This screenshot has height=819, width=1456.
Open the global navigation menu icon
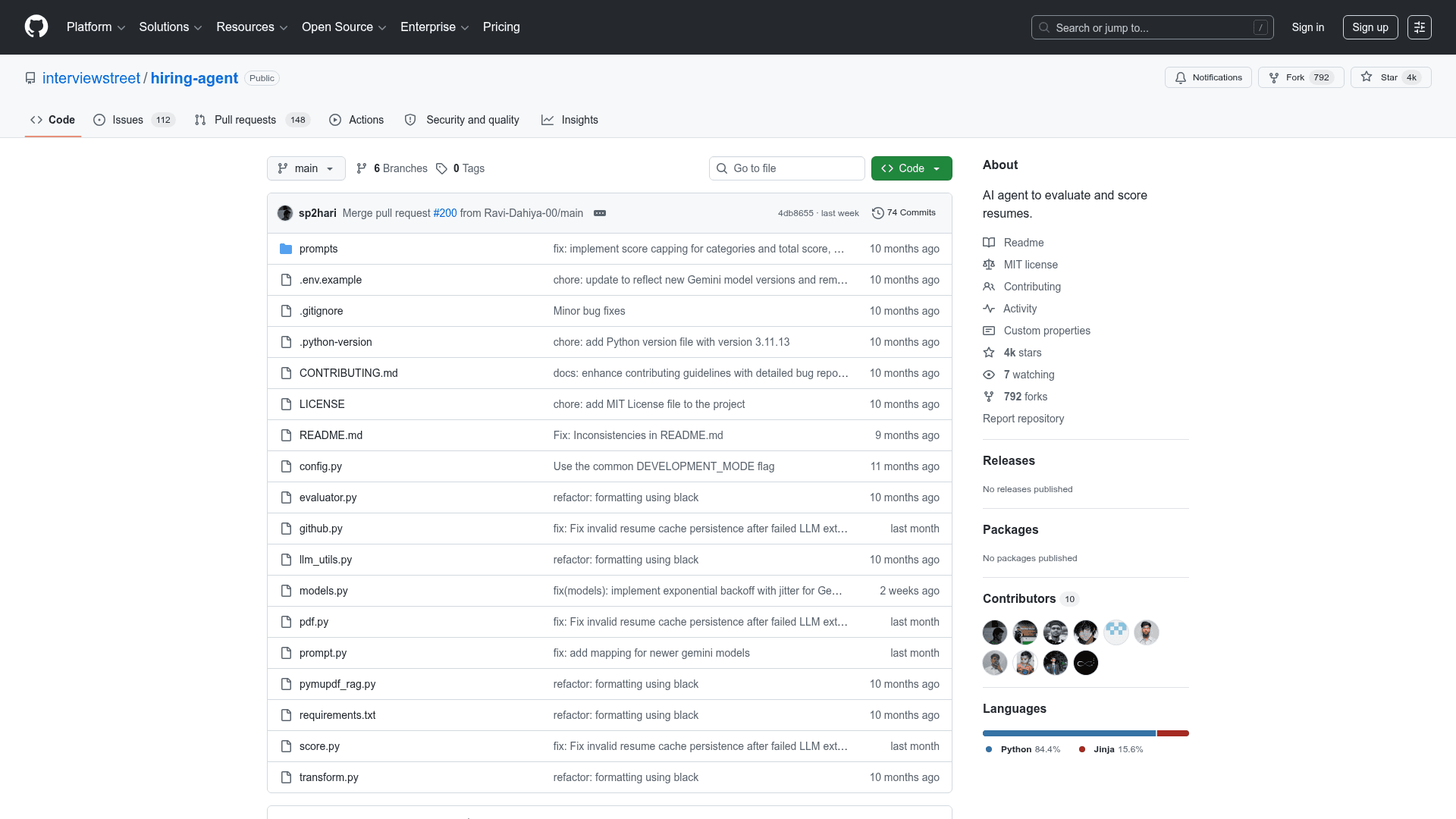1420,27
